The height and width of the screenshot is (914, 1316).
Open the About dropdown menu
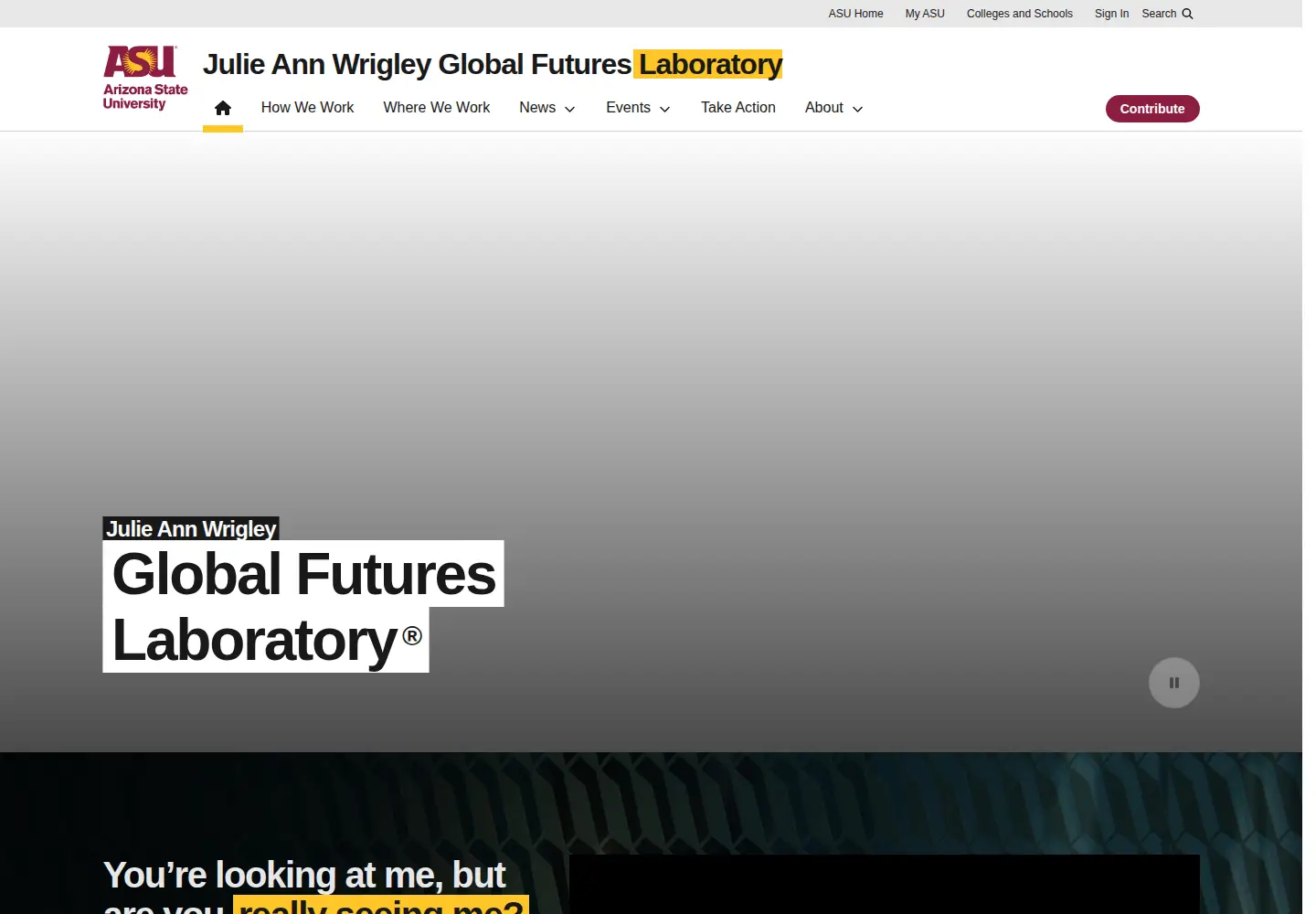(833, 108)
